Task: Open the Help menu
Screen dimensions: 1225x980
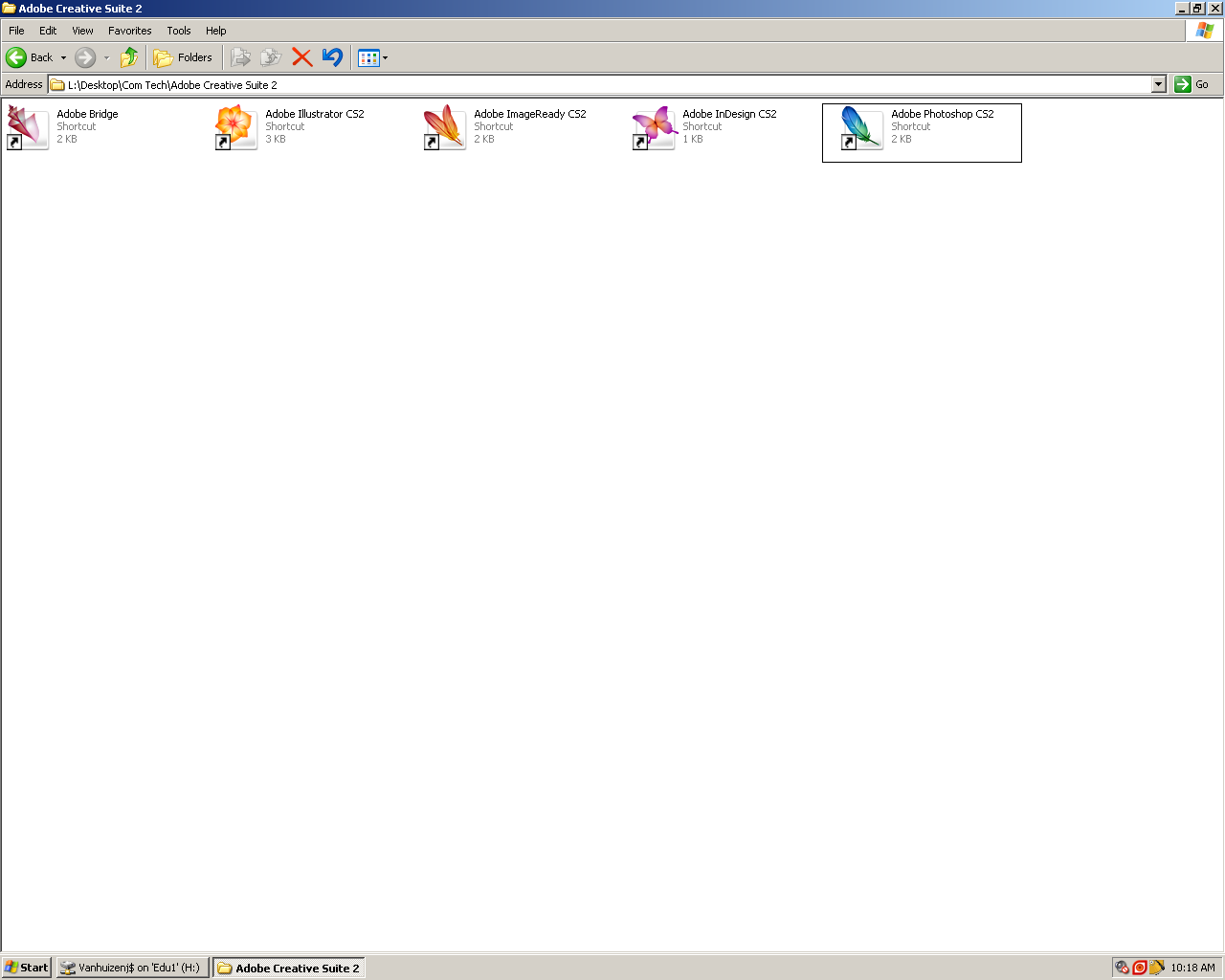Action: (x=216, y=31)
